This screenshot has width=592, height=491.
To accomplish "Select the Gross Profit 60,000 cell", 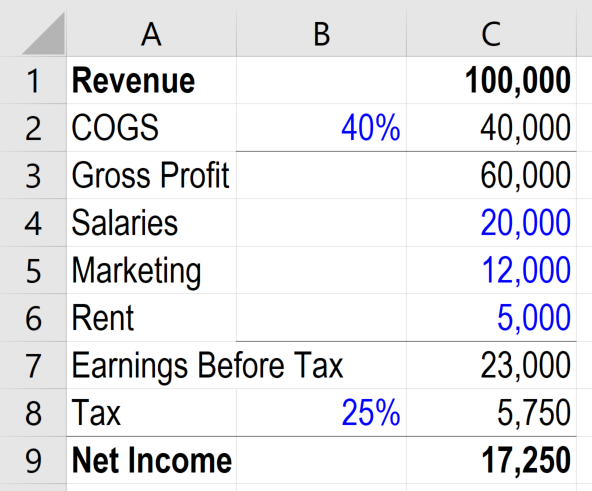I will click(x=491, y=175).
